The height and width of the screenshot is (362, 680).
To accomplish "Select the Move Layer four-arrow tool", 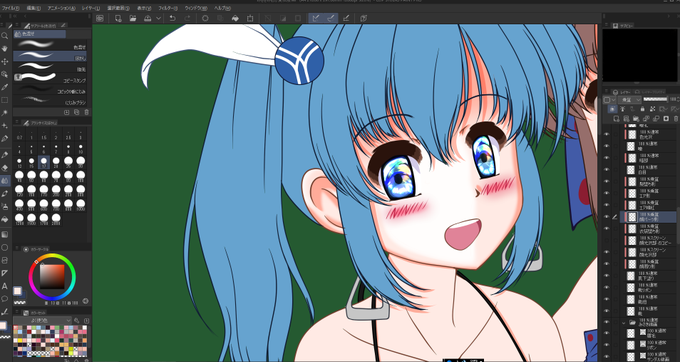I will click(x=5, y=62).
